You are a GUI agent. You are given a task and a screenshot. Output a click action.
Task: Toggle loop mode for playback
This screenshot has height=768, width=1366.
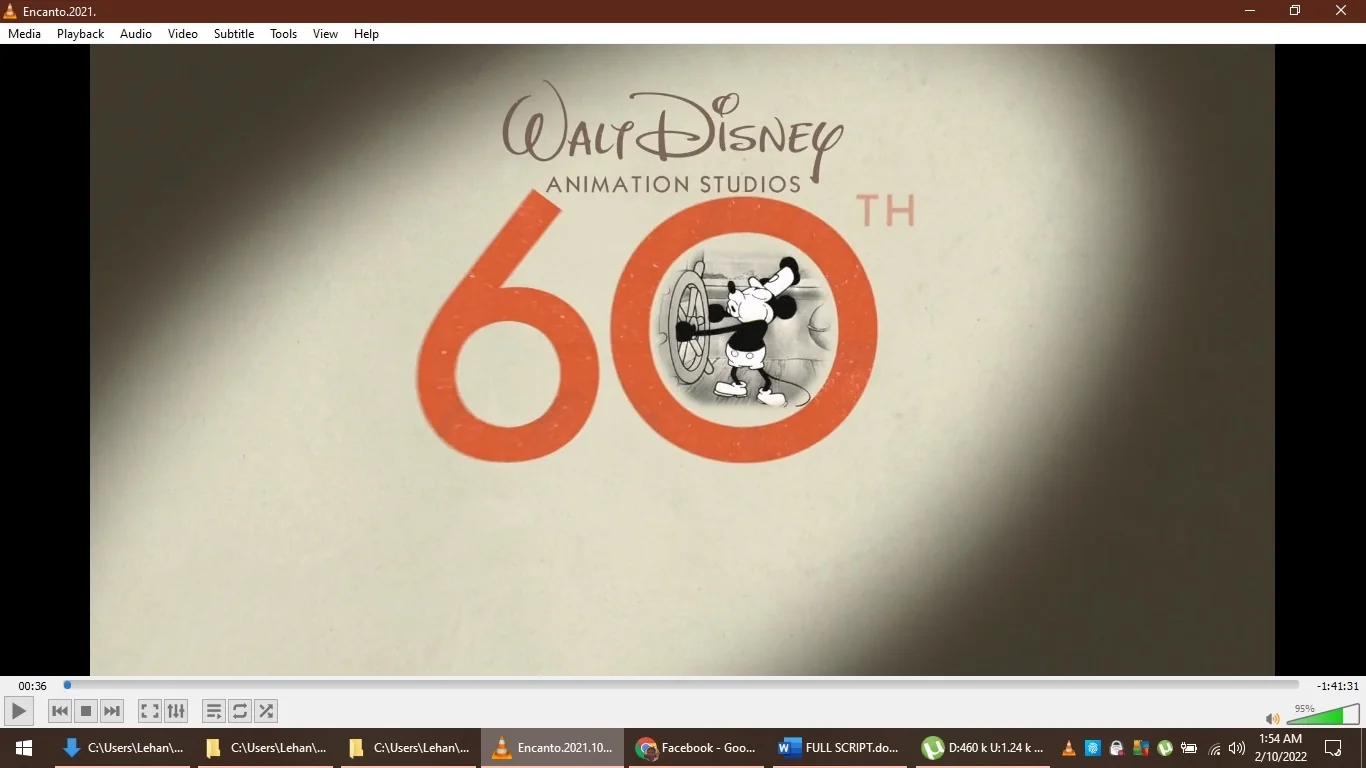click(x=240, y=711)
